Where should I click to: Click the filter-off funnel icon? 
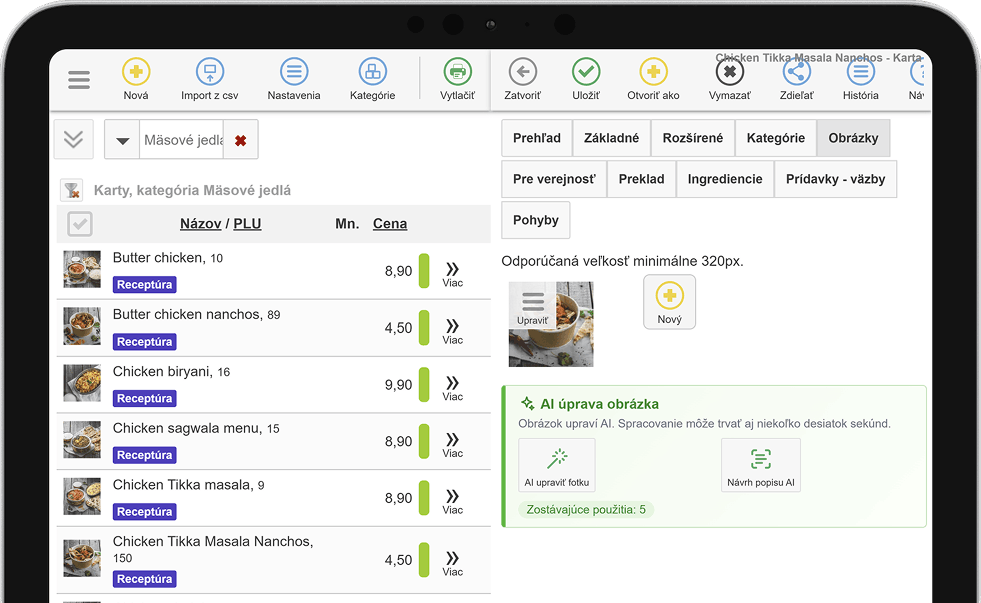pyautogui.click(x=71, y=190)
